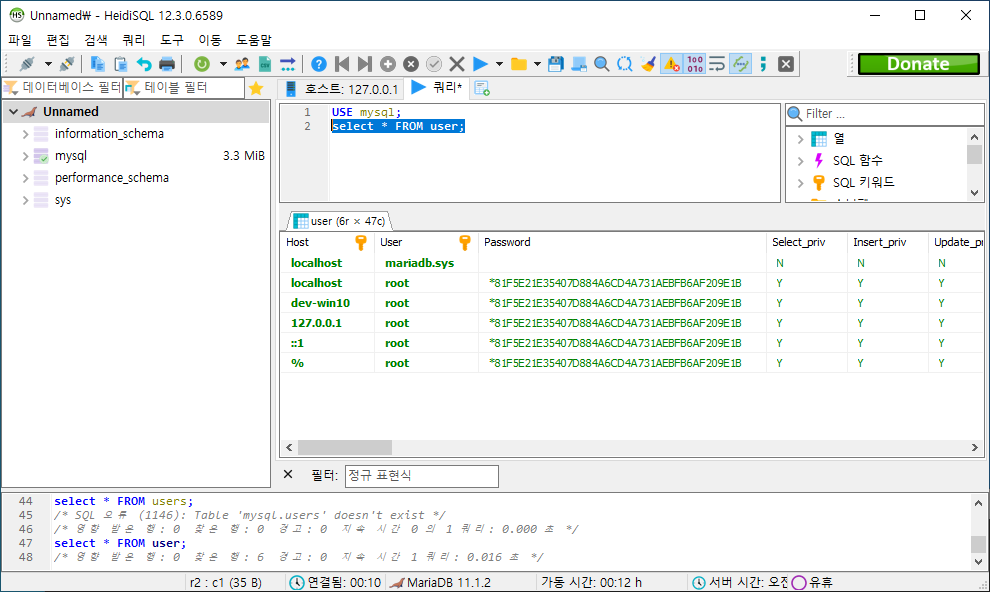The height and width of the screenshot is (592, 990).
Task: Click the connect to server plug icon
Action: click(27, 64)
